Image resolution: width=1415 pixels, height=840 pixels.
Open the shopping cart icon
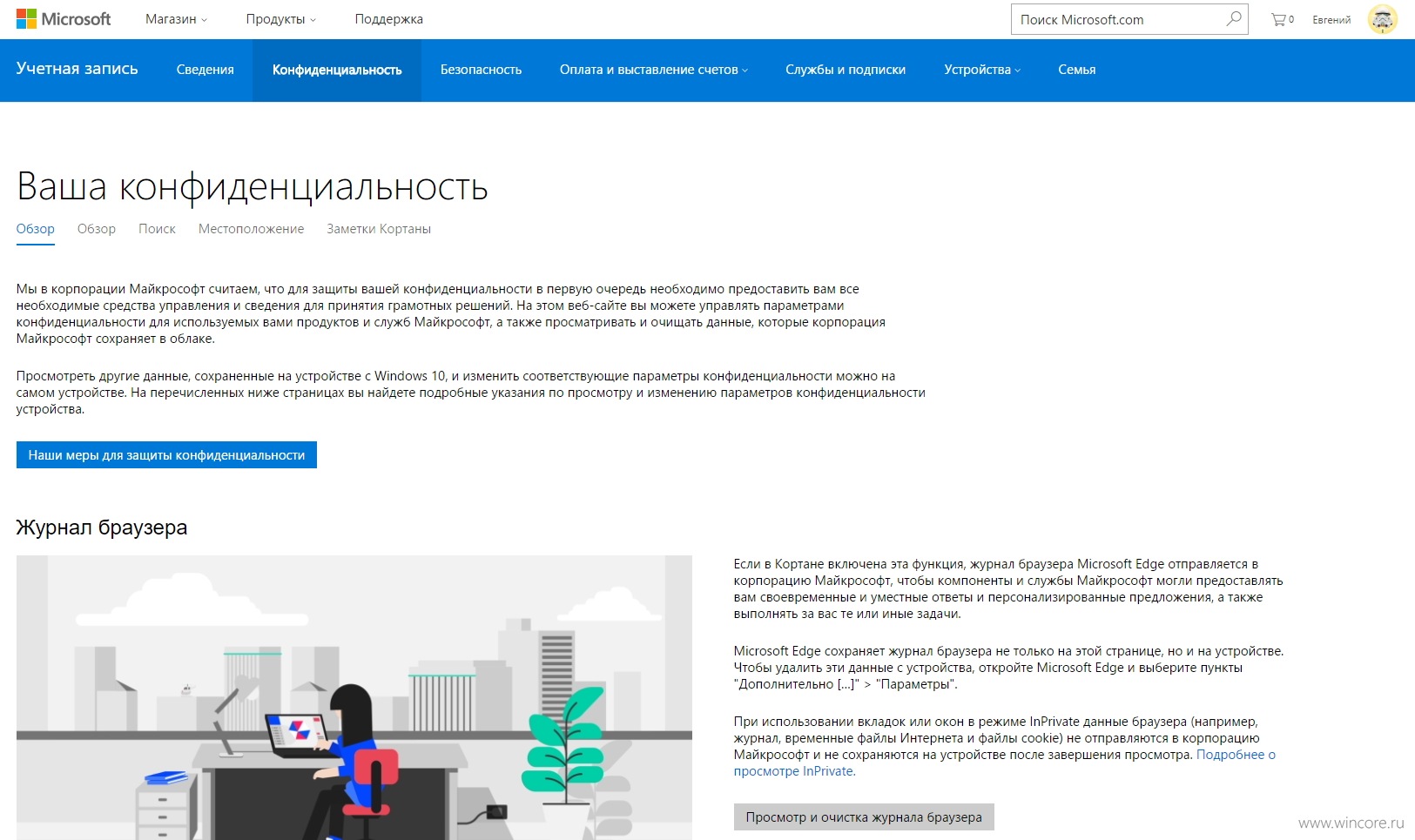[x=1282, y=19]
